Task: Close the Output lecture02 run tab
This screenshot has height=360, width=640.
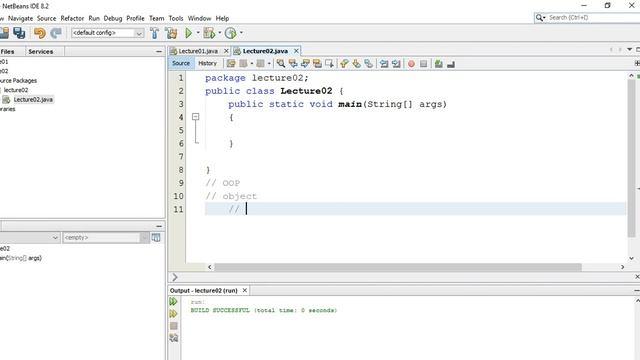Action: 244,290
